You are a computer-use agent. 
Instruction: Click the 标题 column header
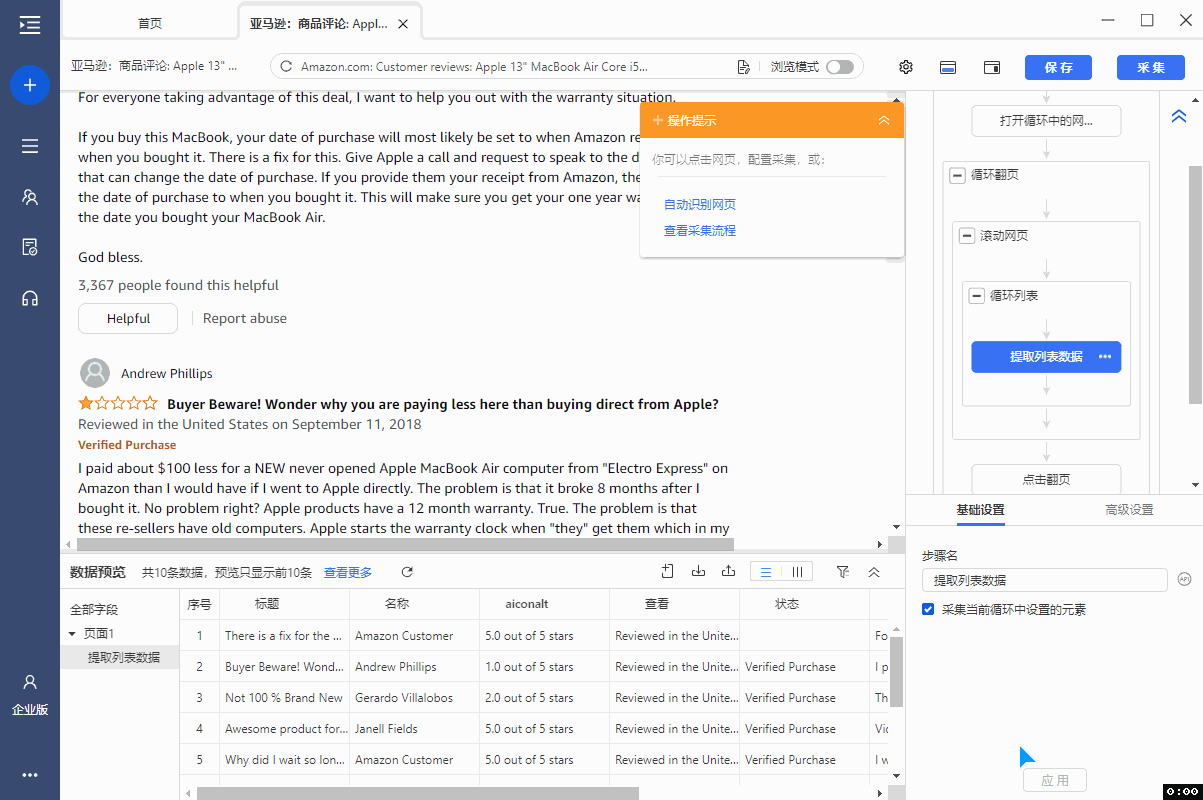coord(267,604)
